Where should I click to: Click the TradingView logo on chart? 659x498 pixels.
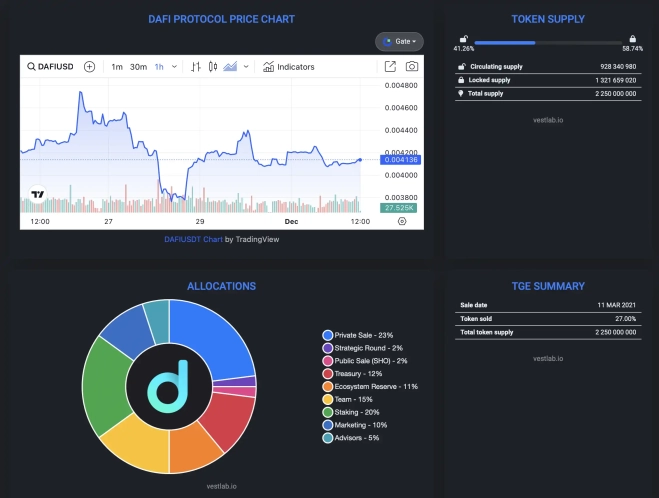pos(38,195)
